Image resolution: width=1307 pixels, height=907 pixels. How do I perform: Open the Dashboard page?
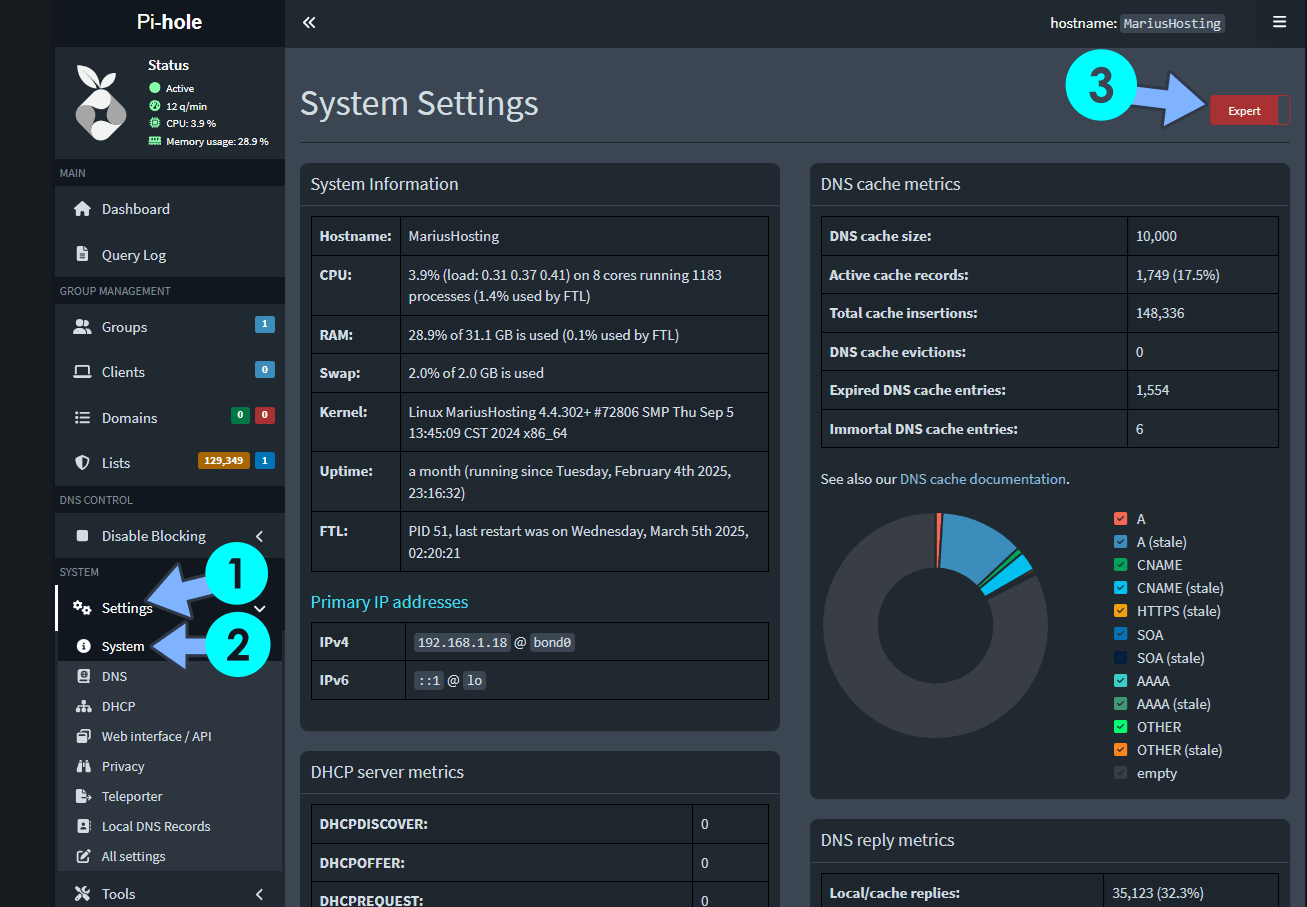[170, 209]
